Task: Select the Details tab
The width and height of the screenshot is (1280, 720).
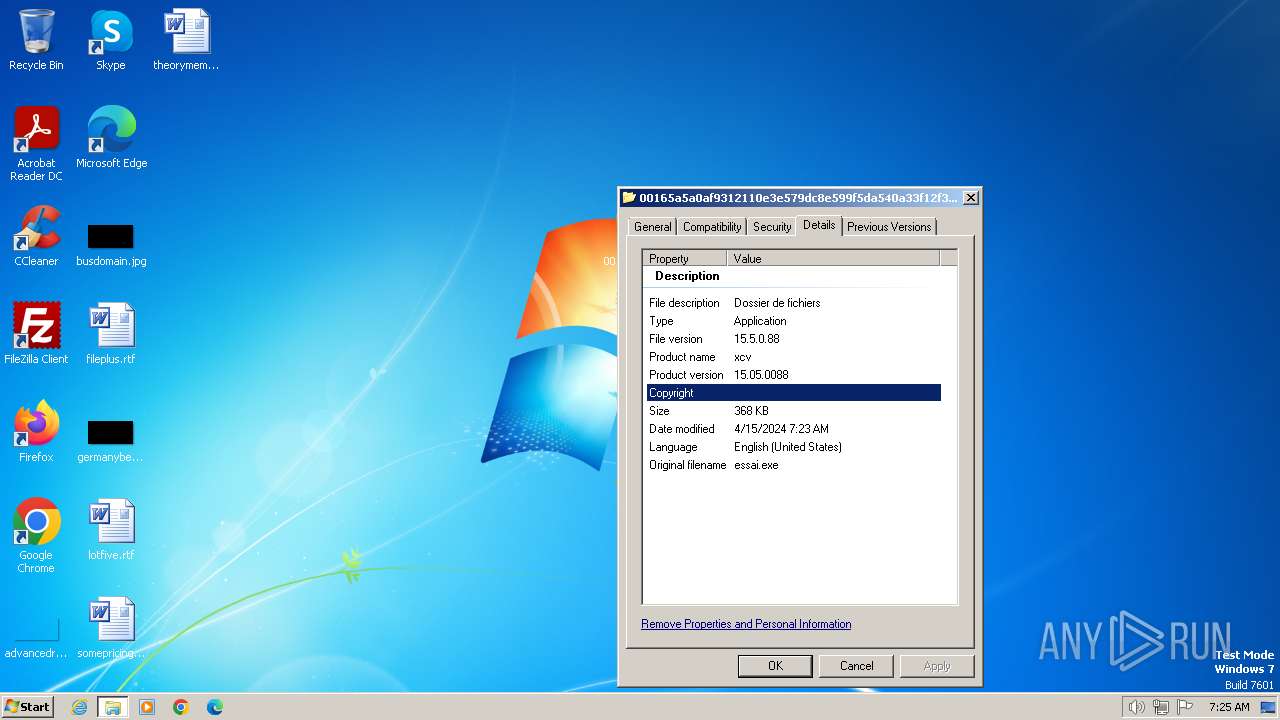Action: point(819,225)
